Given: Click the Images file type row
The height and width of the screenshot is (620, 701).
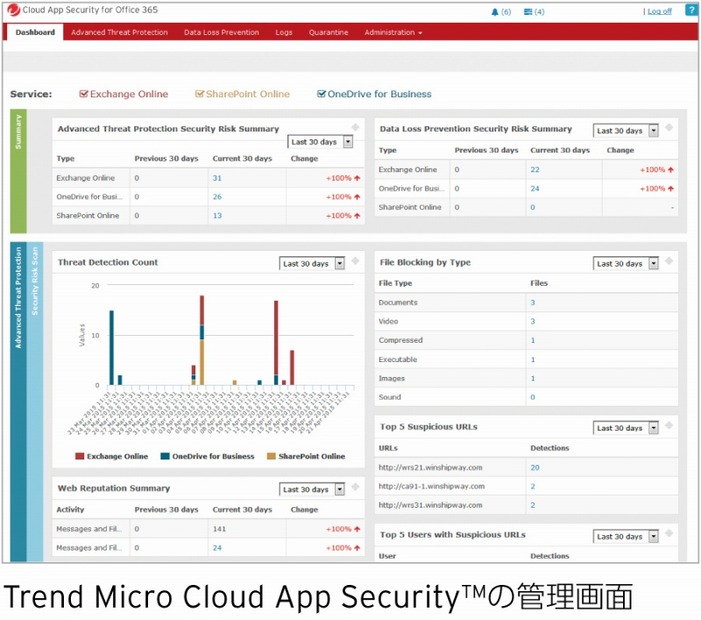Looking at the screenshot, I should tap(526, 378).
